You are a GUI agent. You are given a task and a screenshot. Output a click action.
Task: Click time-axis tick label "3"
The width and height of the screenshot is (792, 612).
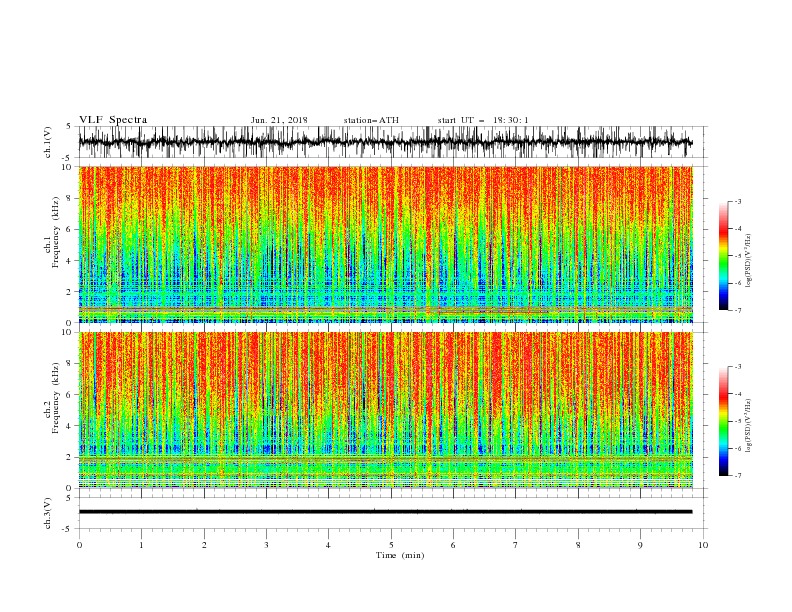coord(266,545)
